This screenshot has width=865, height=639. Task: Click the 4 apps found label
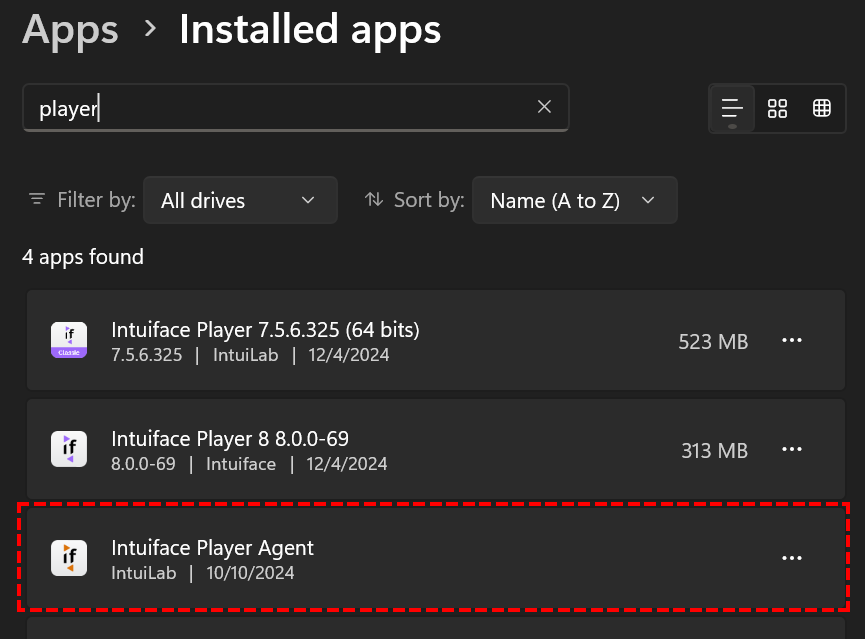(x=83, y=257)
